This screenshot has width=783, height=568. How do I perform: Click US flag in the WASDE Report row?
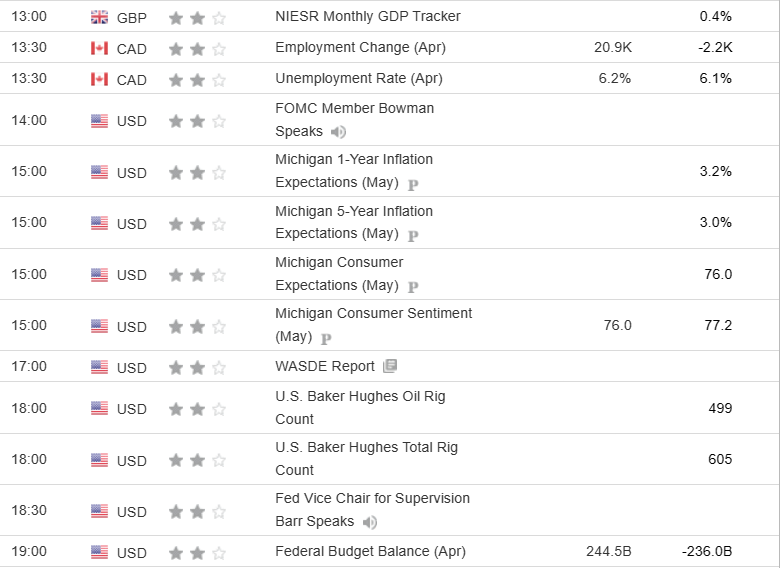(x=99, y=367)
